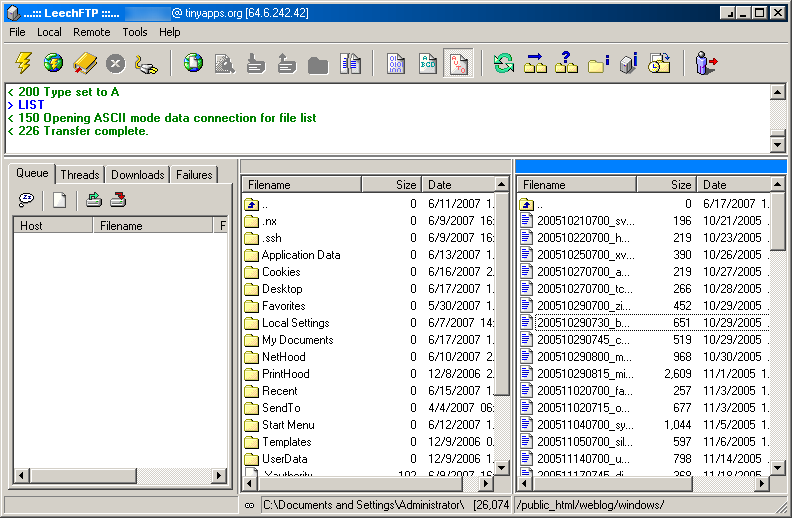Image resolution: width=792 pixels, height=518 pixels.
Task: Open the Remote menu
Action: point(92,32)
